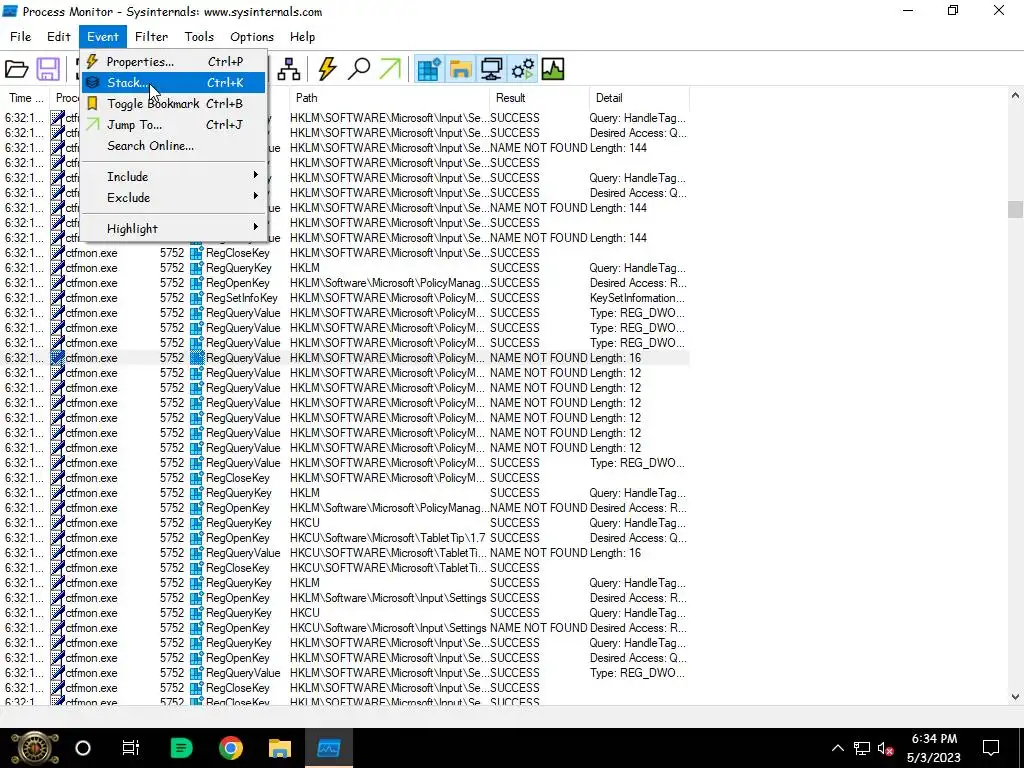This screenshot has width=1024, height=768.
Task: Click registry icon beside RegSetInfoKey
Action: tap(197, 298)
